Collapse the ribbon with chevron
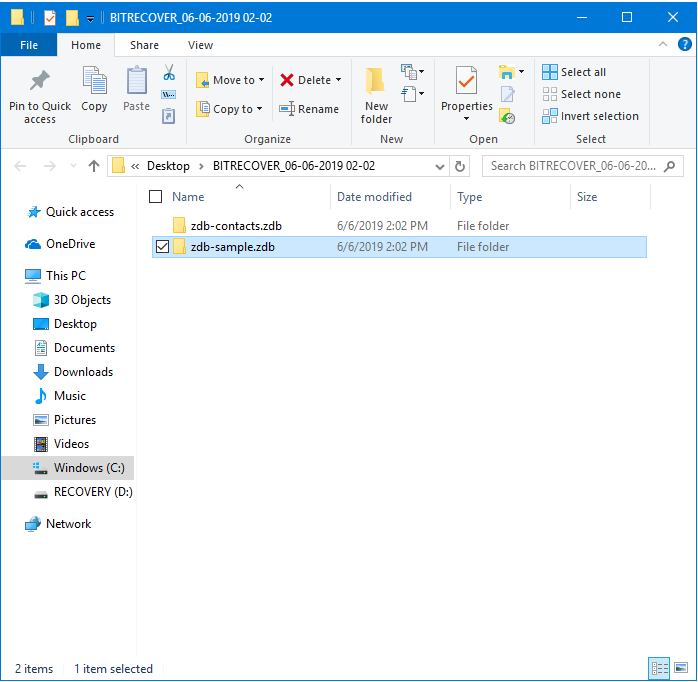Screen dimensions: 698x682 663,44
